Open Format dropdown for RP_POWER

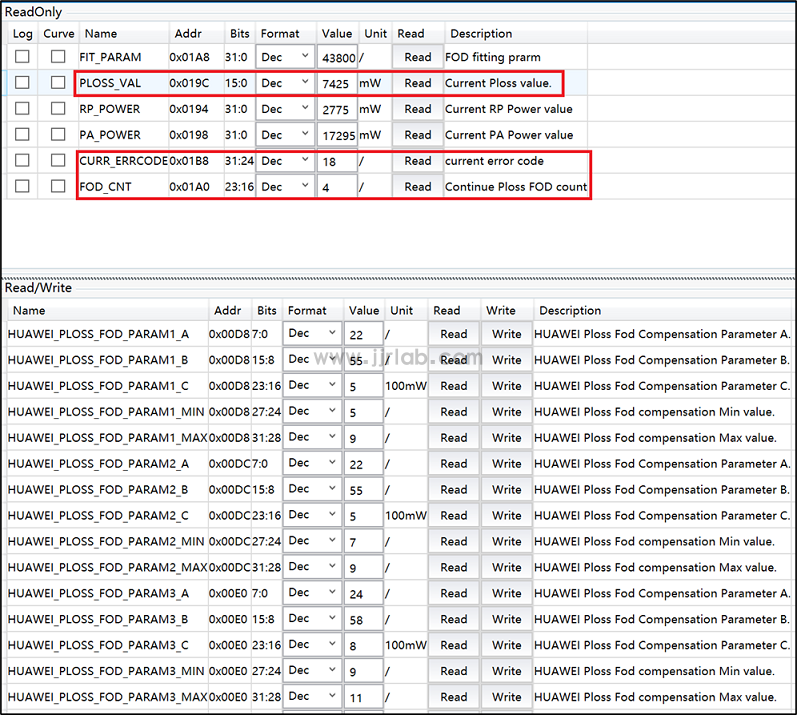285,109
